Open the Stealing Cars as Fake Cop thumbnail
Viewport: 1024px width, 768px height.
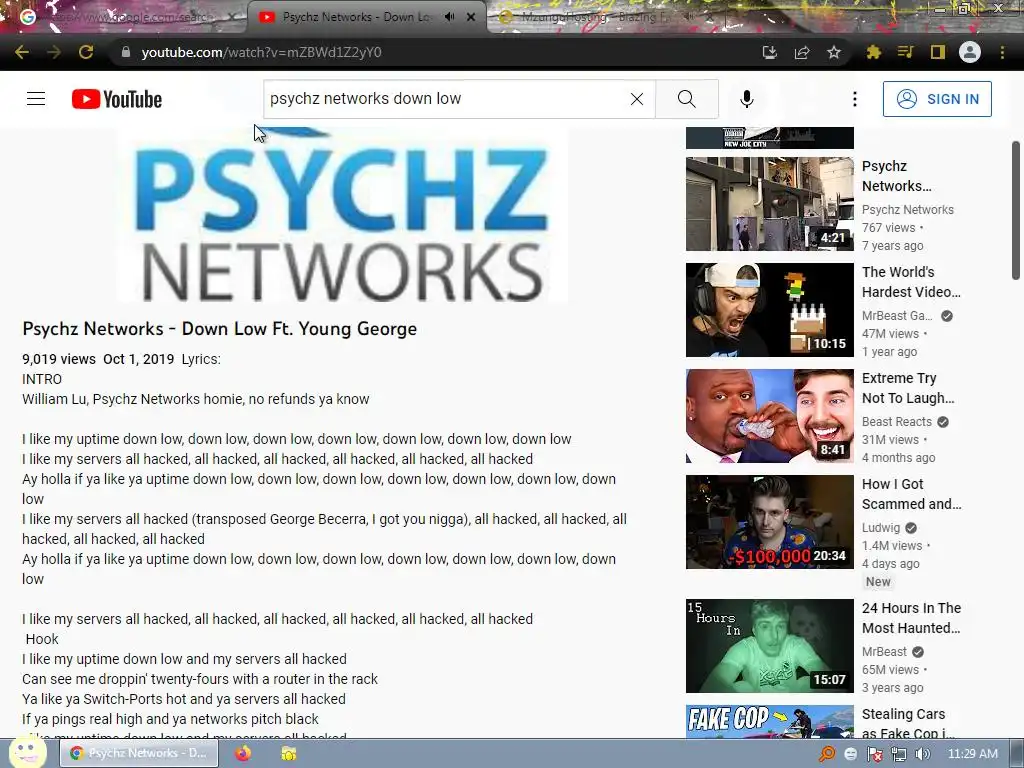769,721
